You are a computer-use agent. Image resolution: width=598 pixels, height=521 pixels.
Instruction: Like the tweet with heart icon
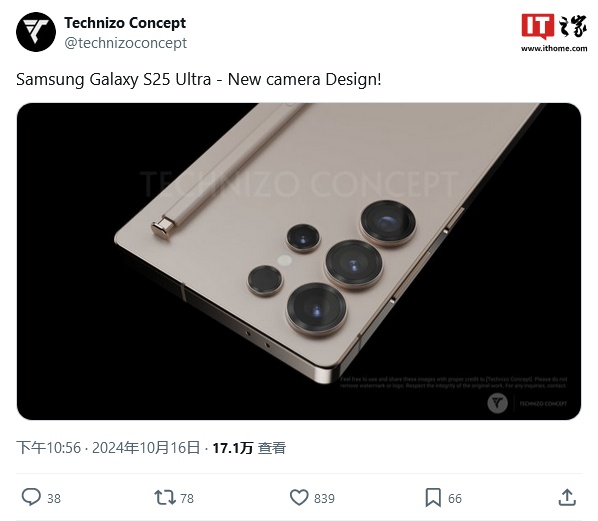click(299, 497)
